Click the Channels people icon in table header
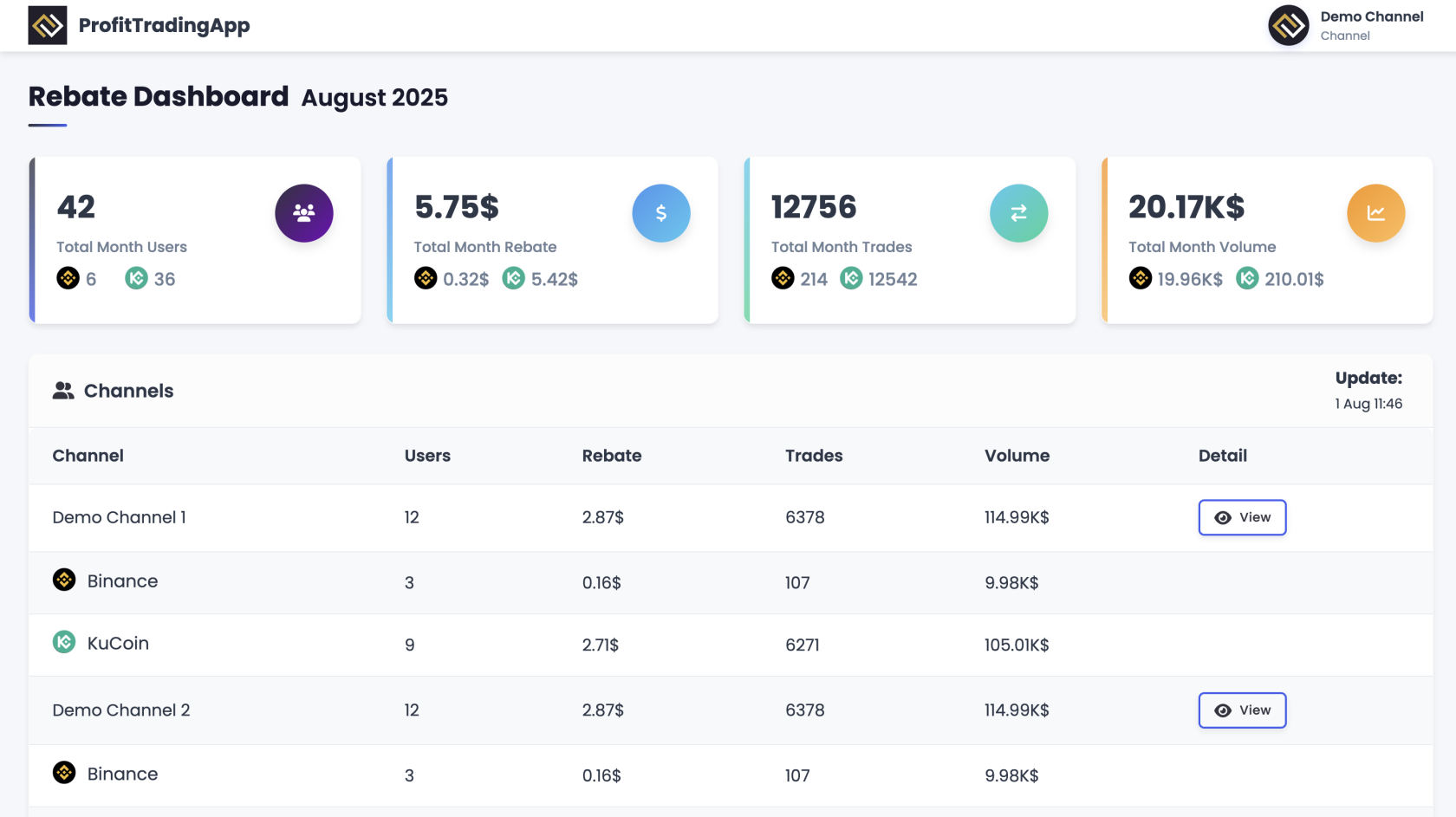Viewport: 1456px width, 817px height. [63, 391]
